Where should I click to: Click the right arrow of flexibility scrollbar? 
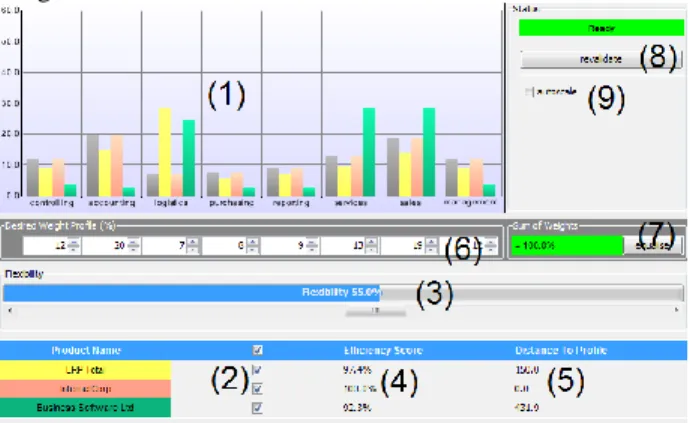pos(676,310)
